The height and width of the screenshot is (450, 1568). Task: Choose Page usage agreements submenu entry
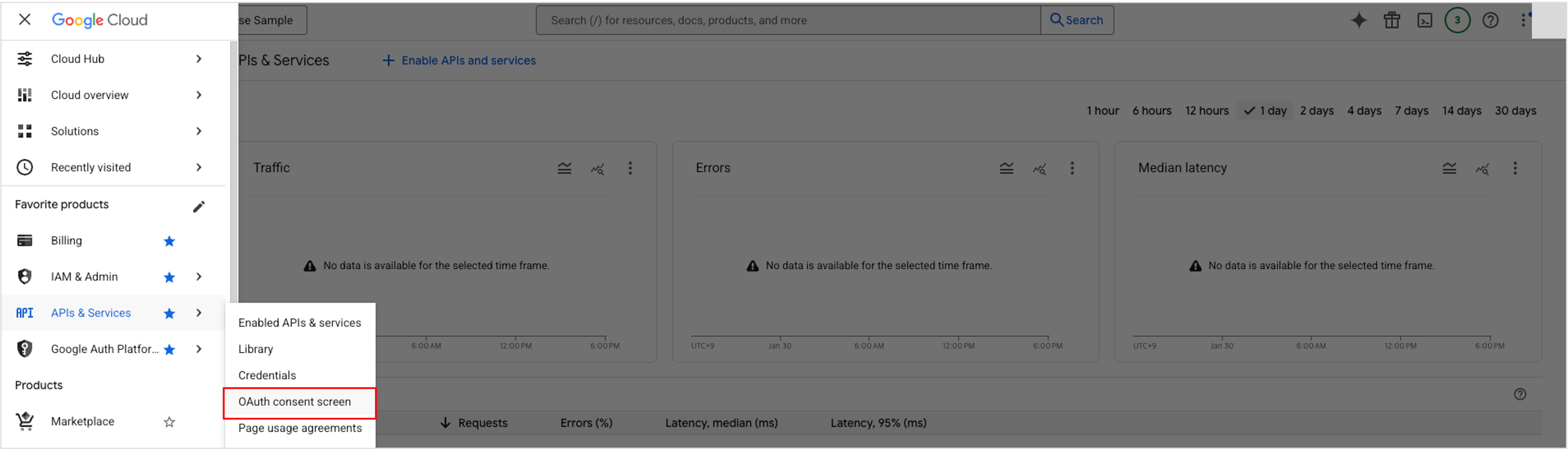point(300,428)
